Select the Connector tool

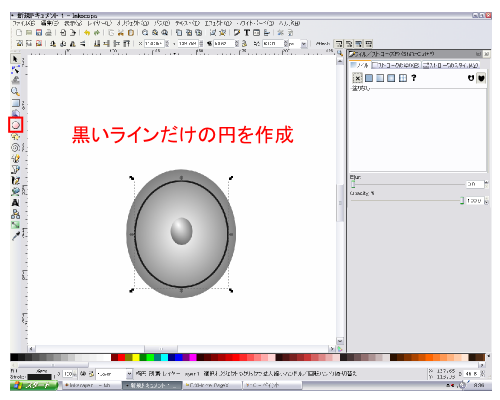coord(15,214)
